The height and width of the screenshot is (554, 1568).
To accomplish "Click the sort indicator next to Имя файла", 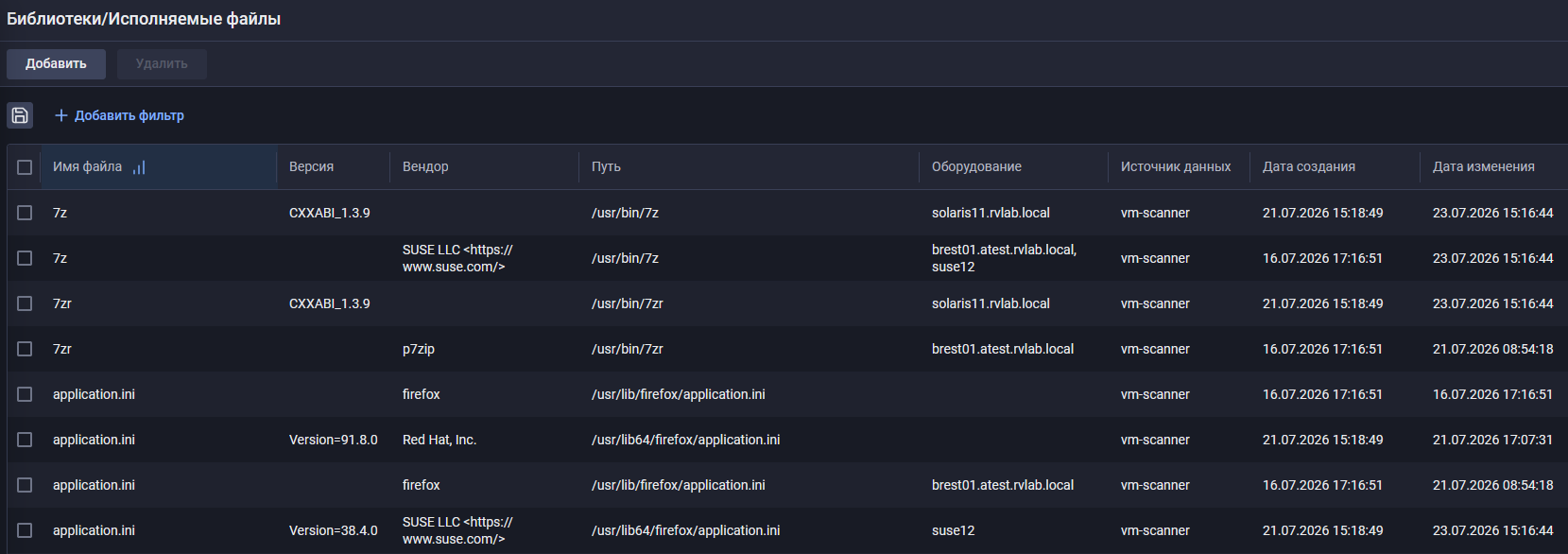I will click(139, 167).
